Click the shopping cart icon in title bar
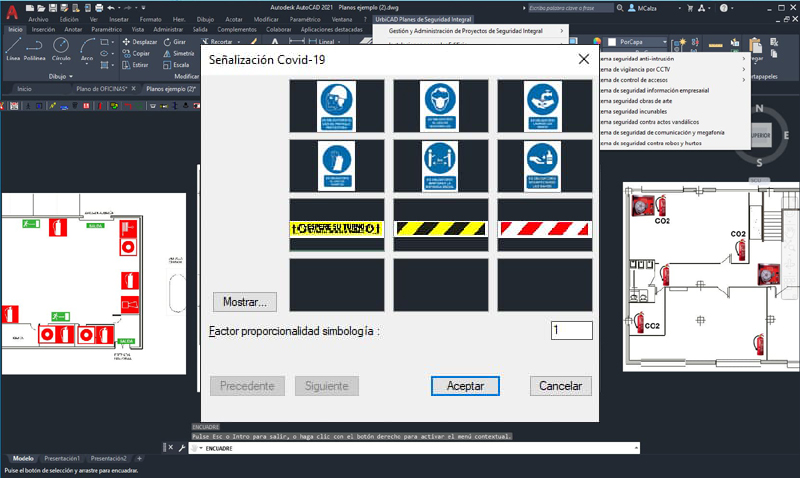The height and width of the screenshot is (478, 800). click(690, 8)
